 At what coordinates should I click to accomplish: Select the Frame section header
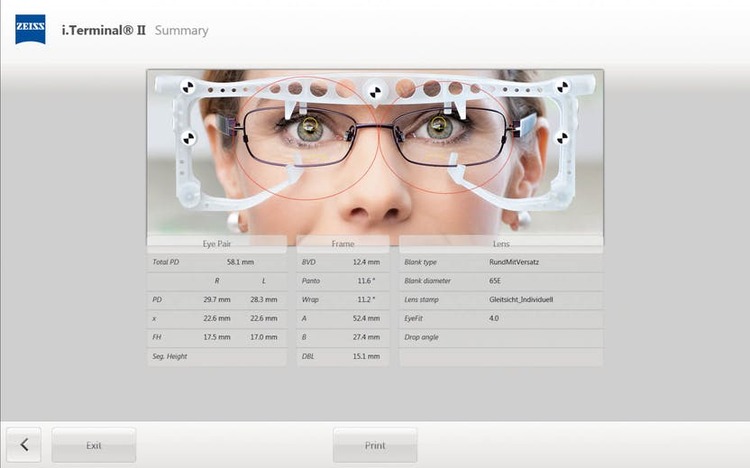[x=342, y=243]
